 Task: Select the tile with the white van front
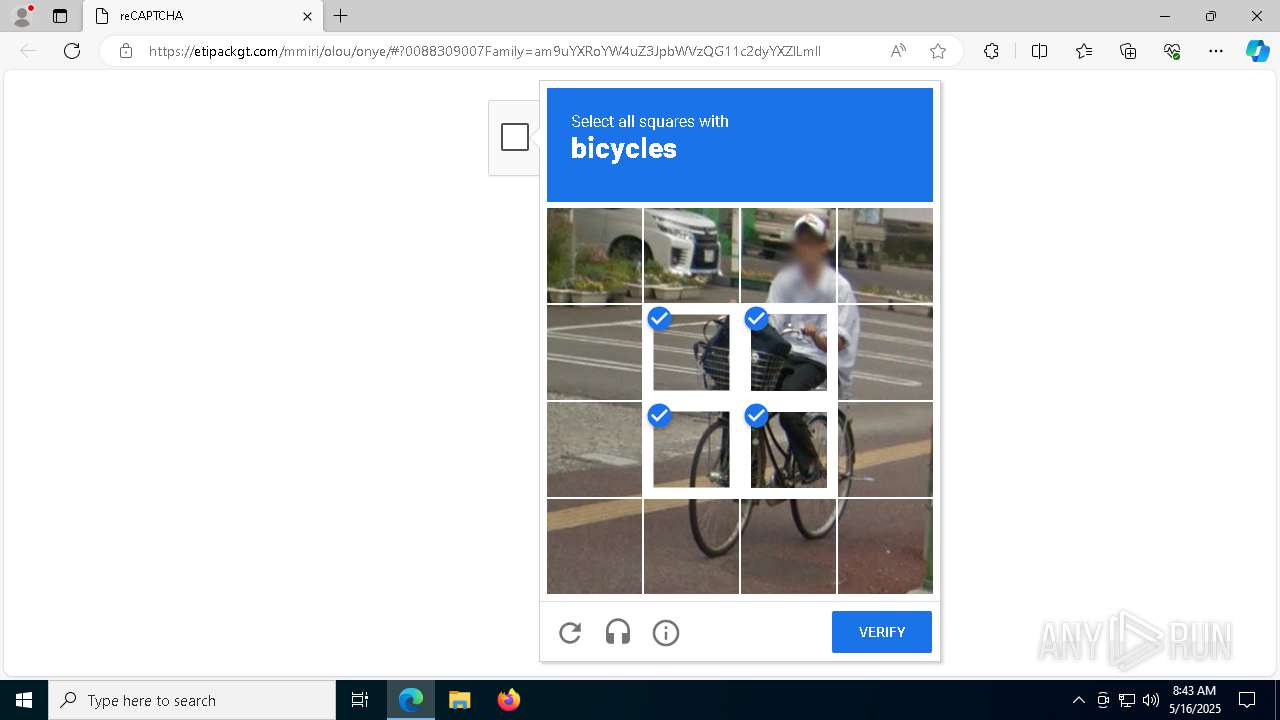(691, 255)
